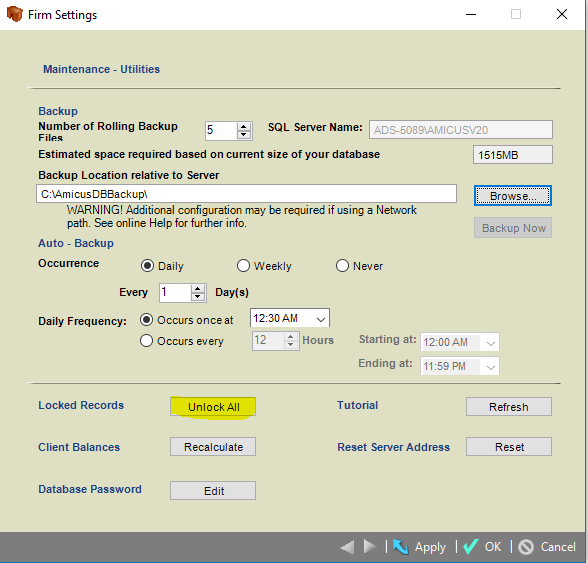
Task: Click the Apply arrow icon
Action: [401, 547]
